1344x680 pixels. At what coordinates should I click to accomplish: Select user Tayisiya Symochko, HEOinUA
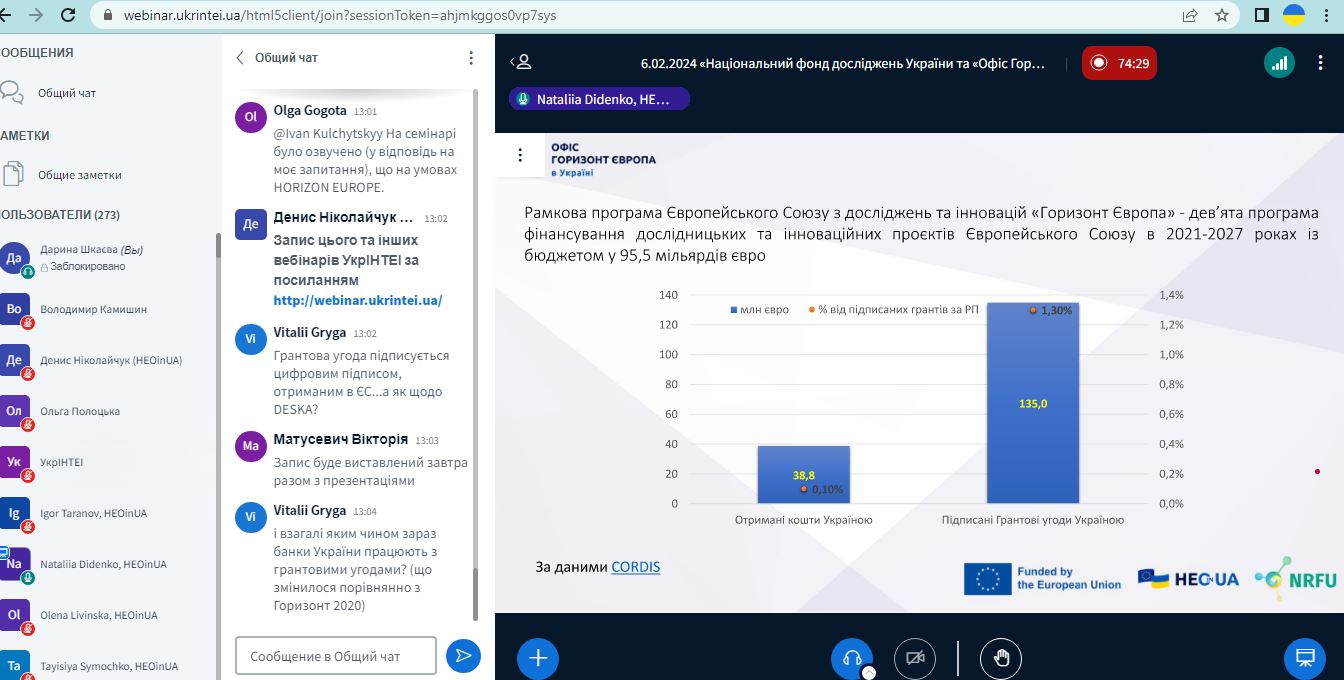pos(106,665)
